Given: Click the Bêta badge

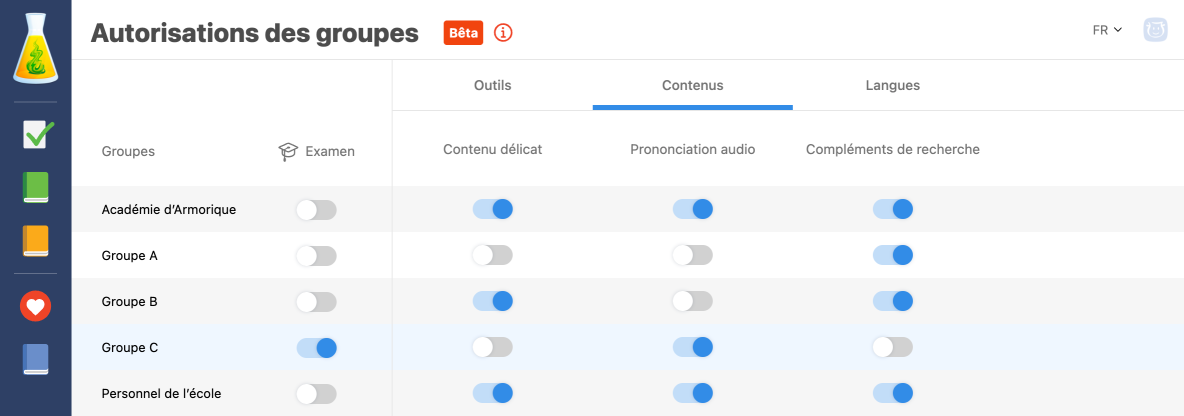Looking at the screenshot, I should 463,33.
